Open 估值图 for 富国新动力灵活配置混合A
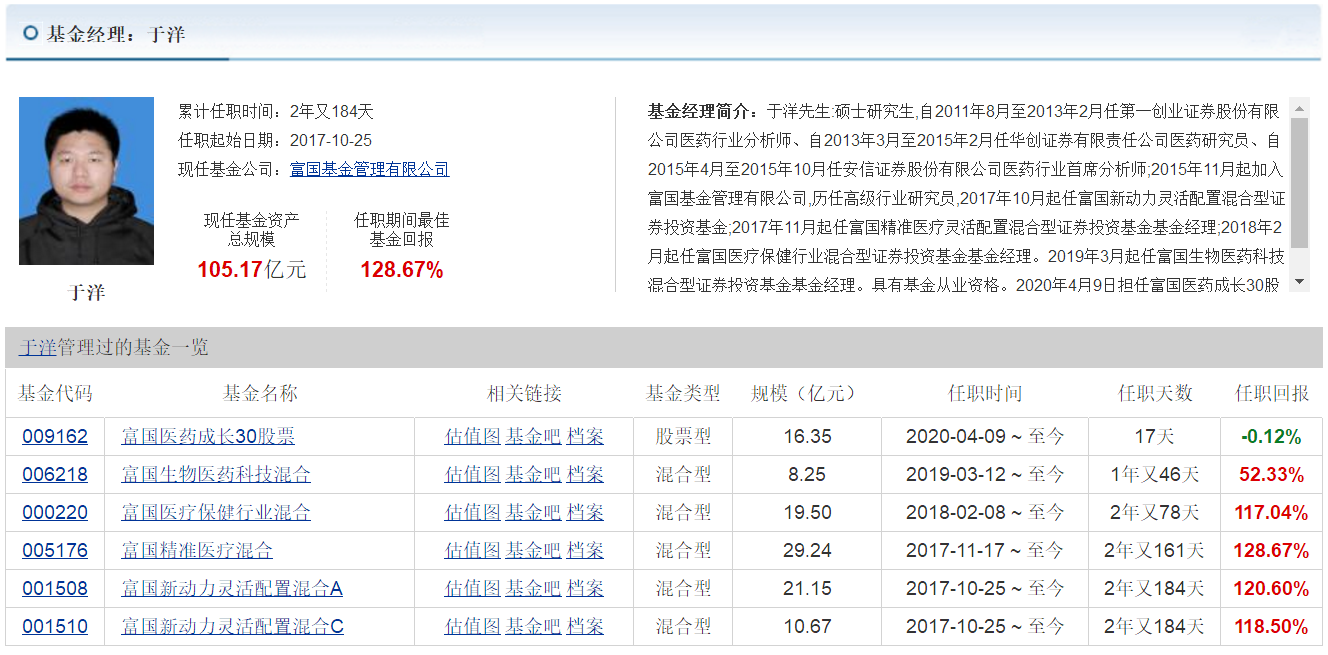Screen dimensions: 1328x655 tap(472, 589)
